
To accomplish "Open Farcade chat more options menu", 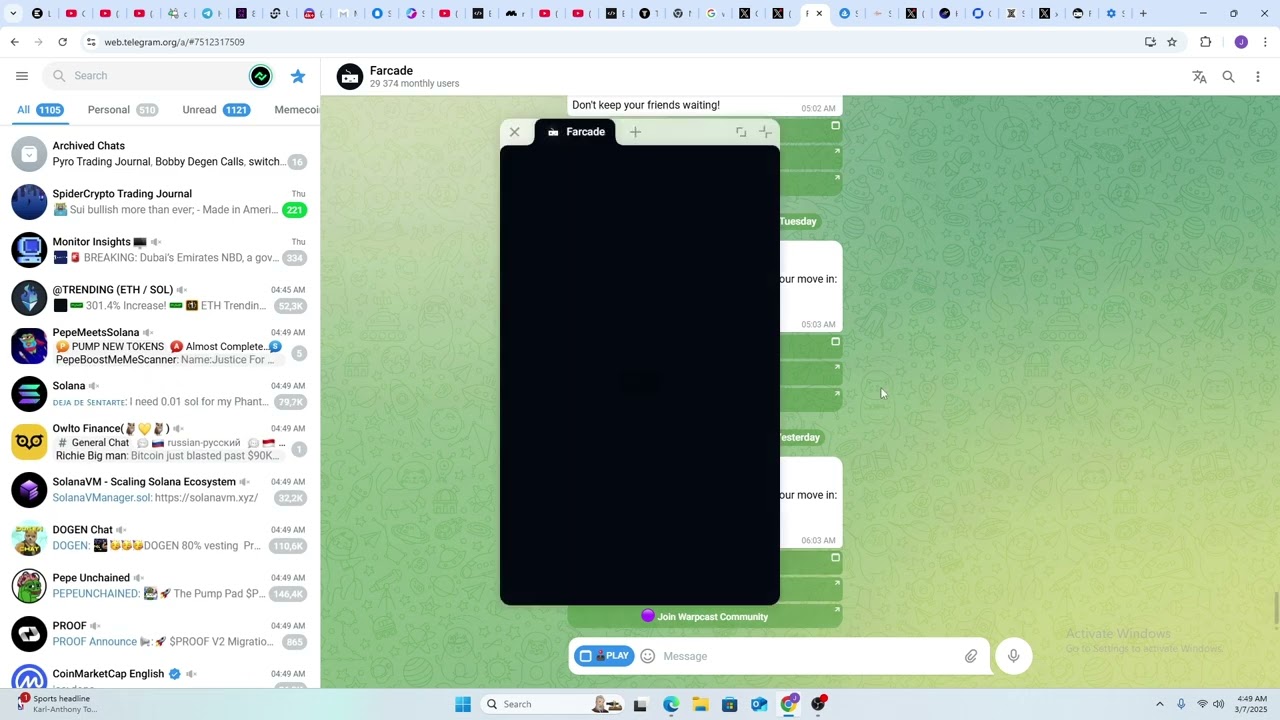I will [x=1257, y=77].
